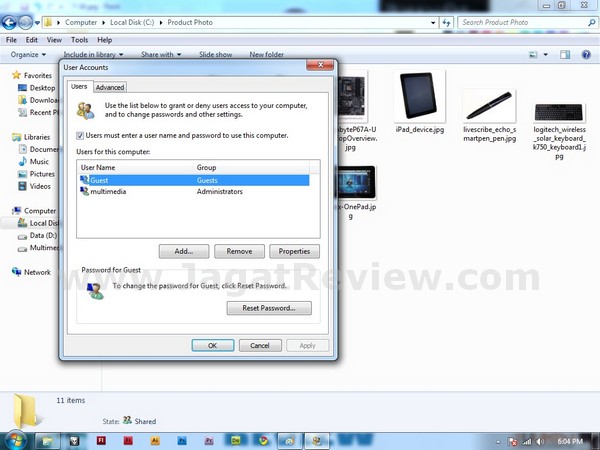Viewport: 600px width, 450px height.
Task: Select the livescribe echo smartpen image
Action: point(488,104)
